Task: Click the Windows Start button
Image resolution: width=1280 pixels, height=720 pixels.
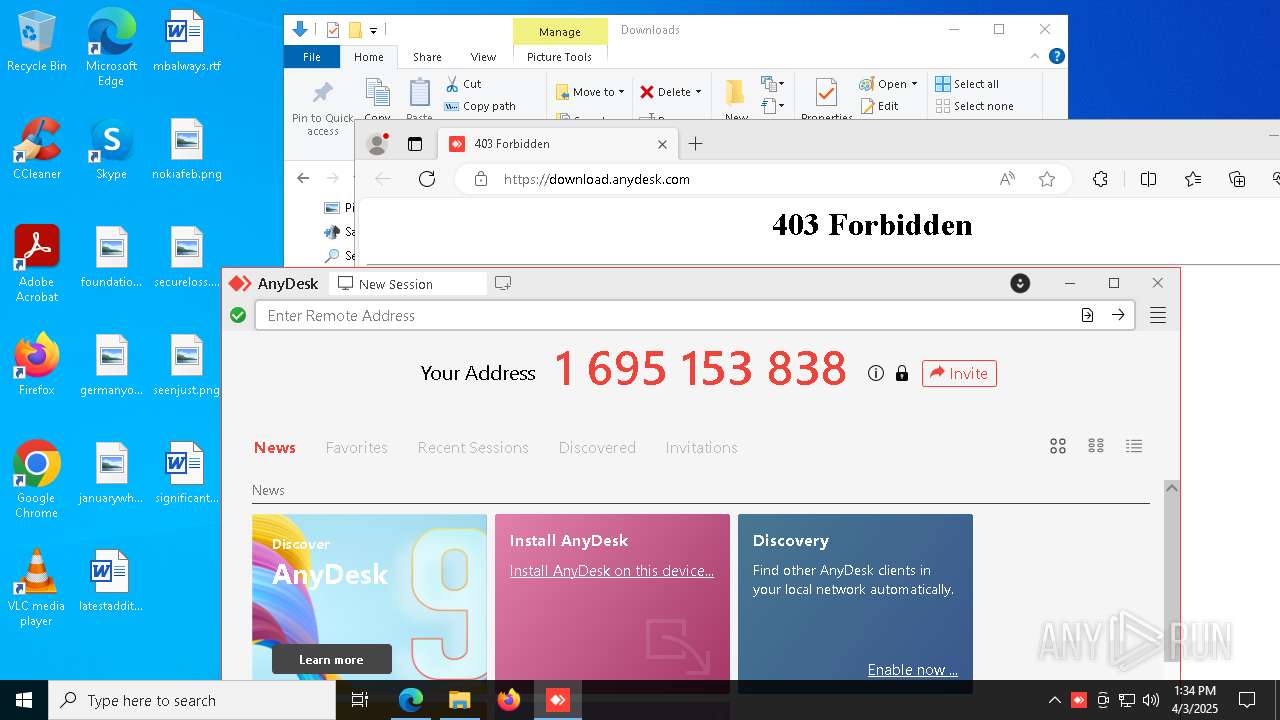Action: point(24,700)
